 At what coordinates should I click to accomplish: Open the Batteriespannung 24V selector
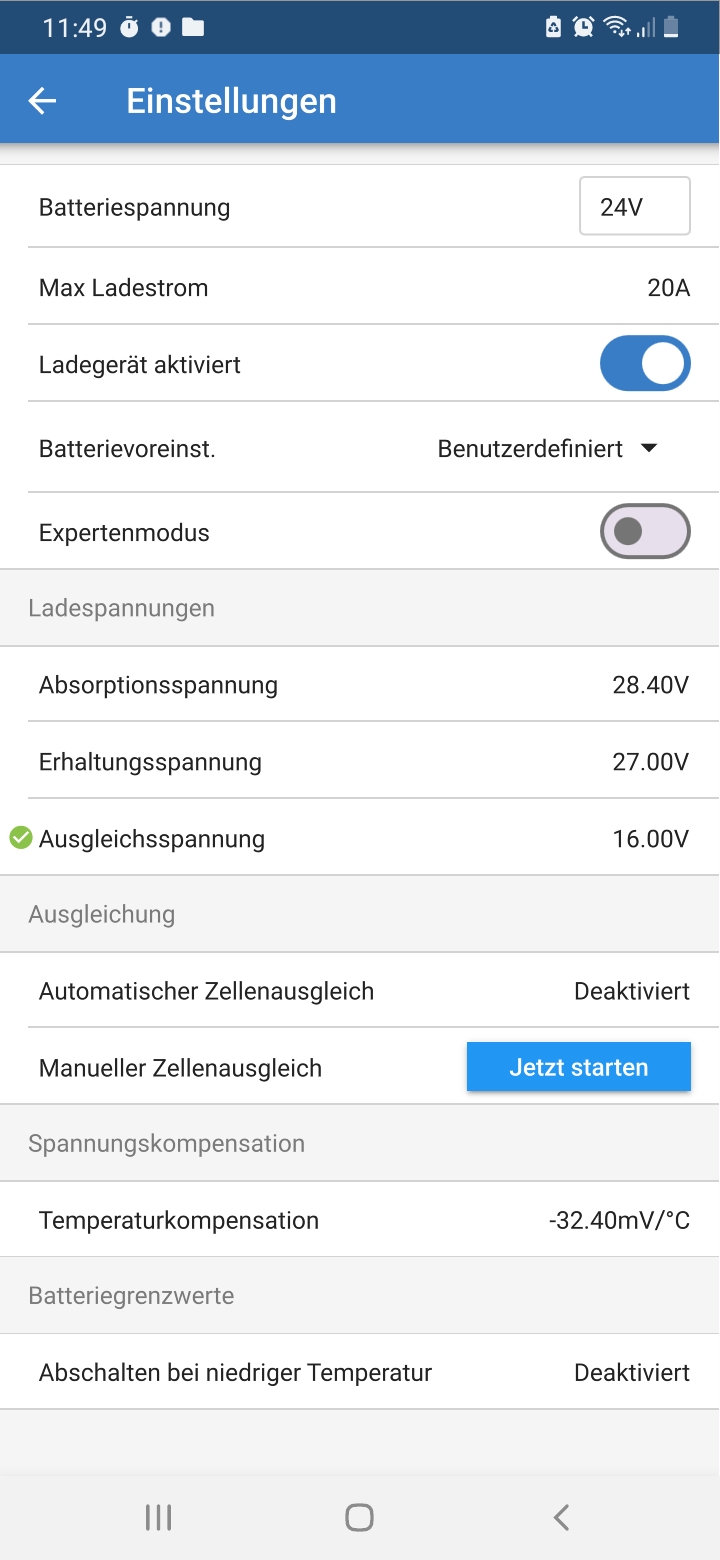point(635,207)
